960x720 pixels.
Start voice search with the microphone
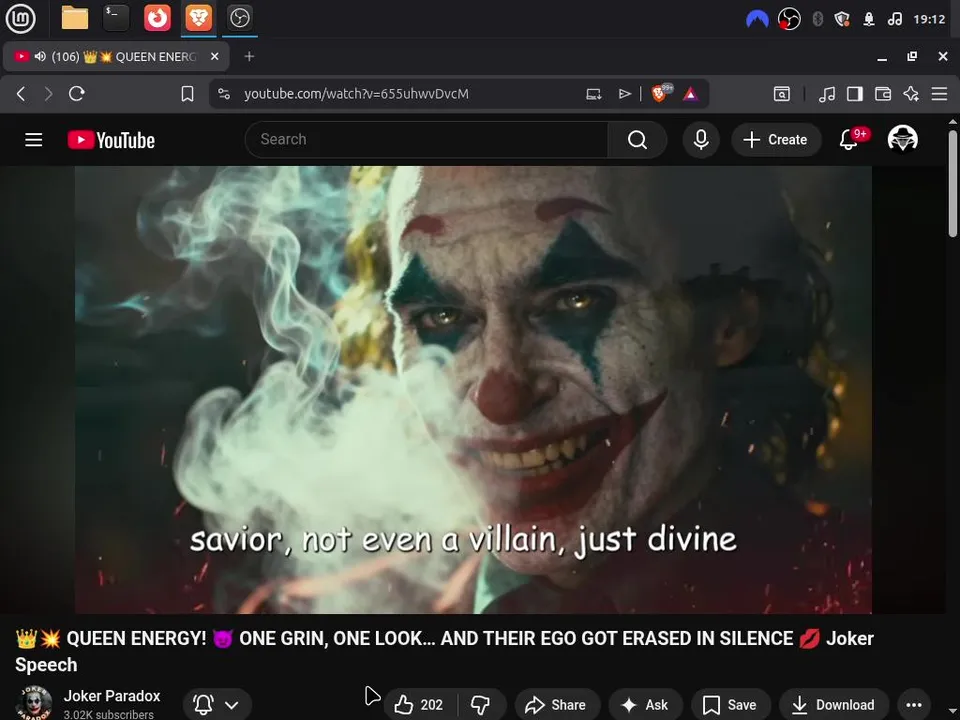(701, 140)
